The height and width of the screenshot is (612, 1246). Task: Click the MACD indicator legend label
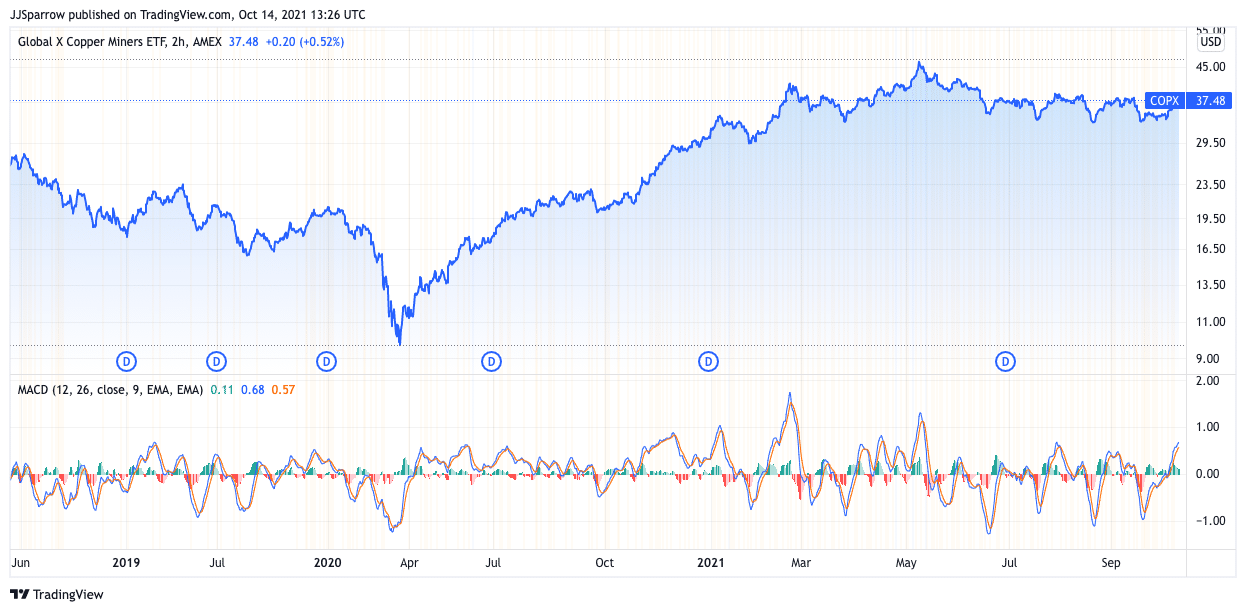click(x=111, y=389)
